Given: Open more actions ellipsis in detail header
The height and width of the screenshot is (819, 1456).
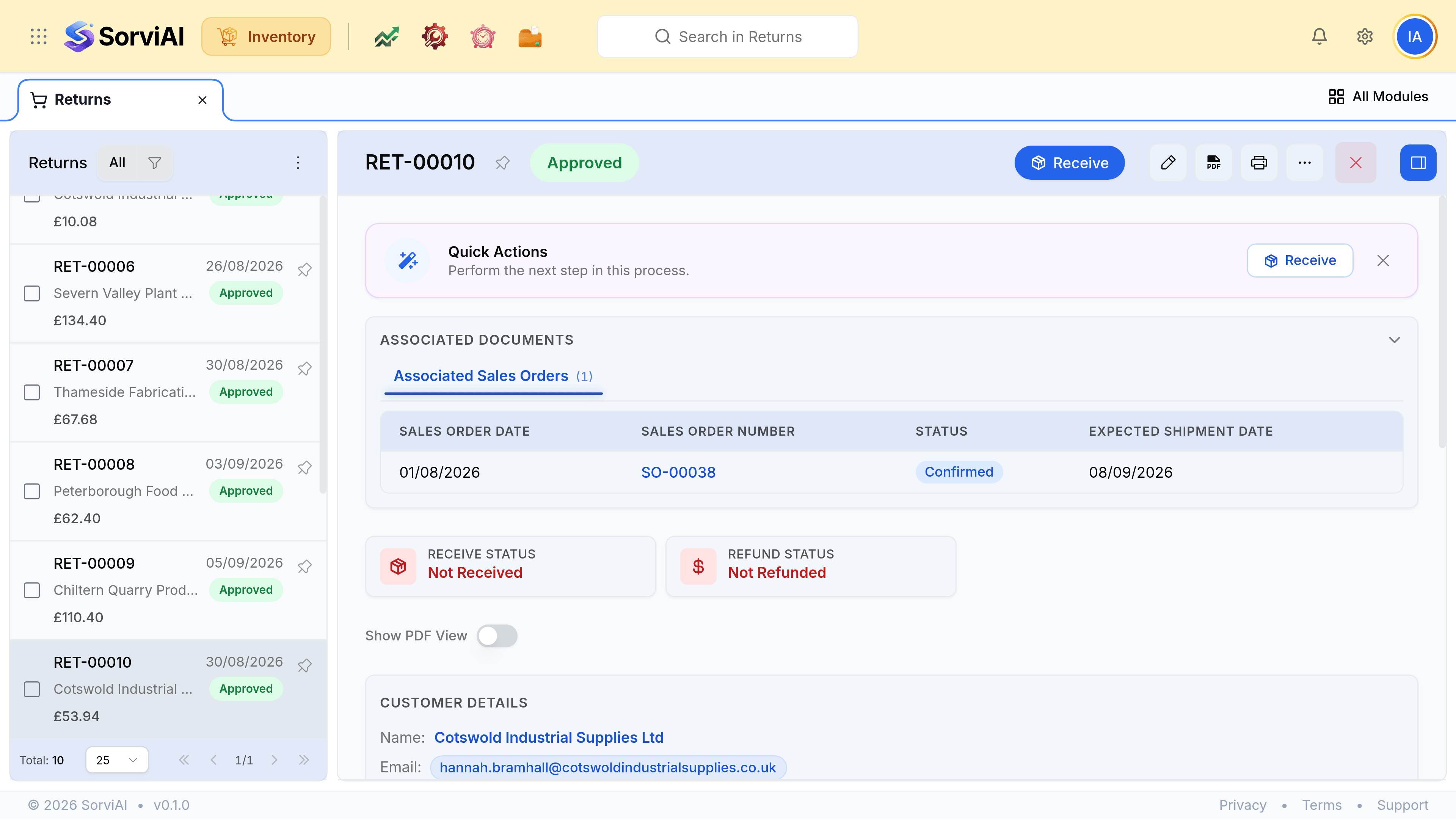Looking at the screenshot, I should tap(1304, 163).
